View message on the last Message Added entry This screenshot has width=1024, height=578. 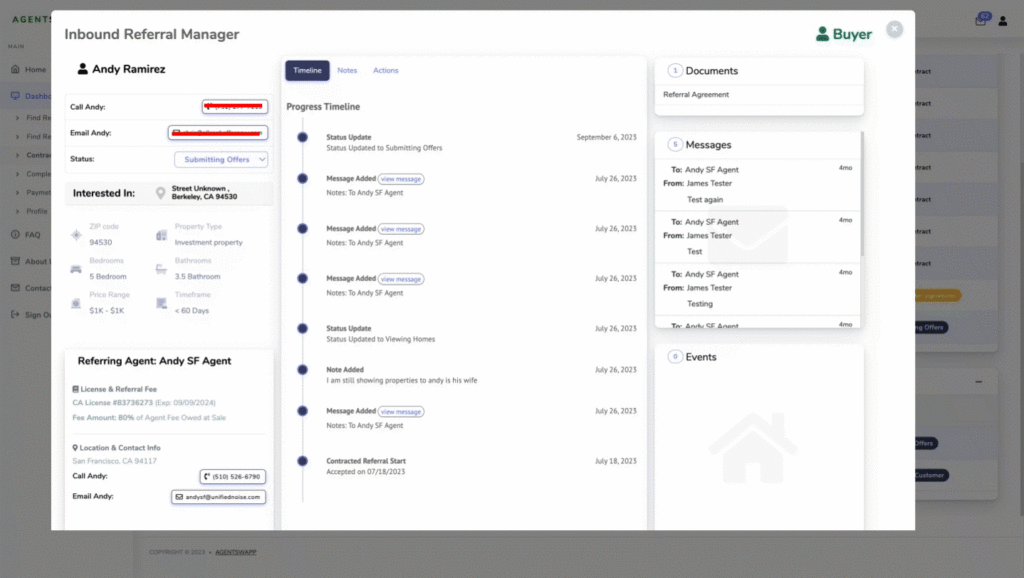401,411
